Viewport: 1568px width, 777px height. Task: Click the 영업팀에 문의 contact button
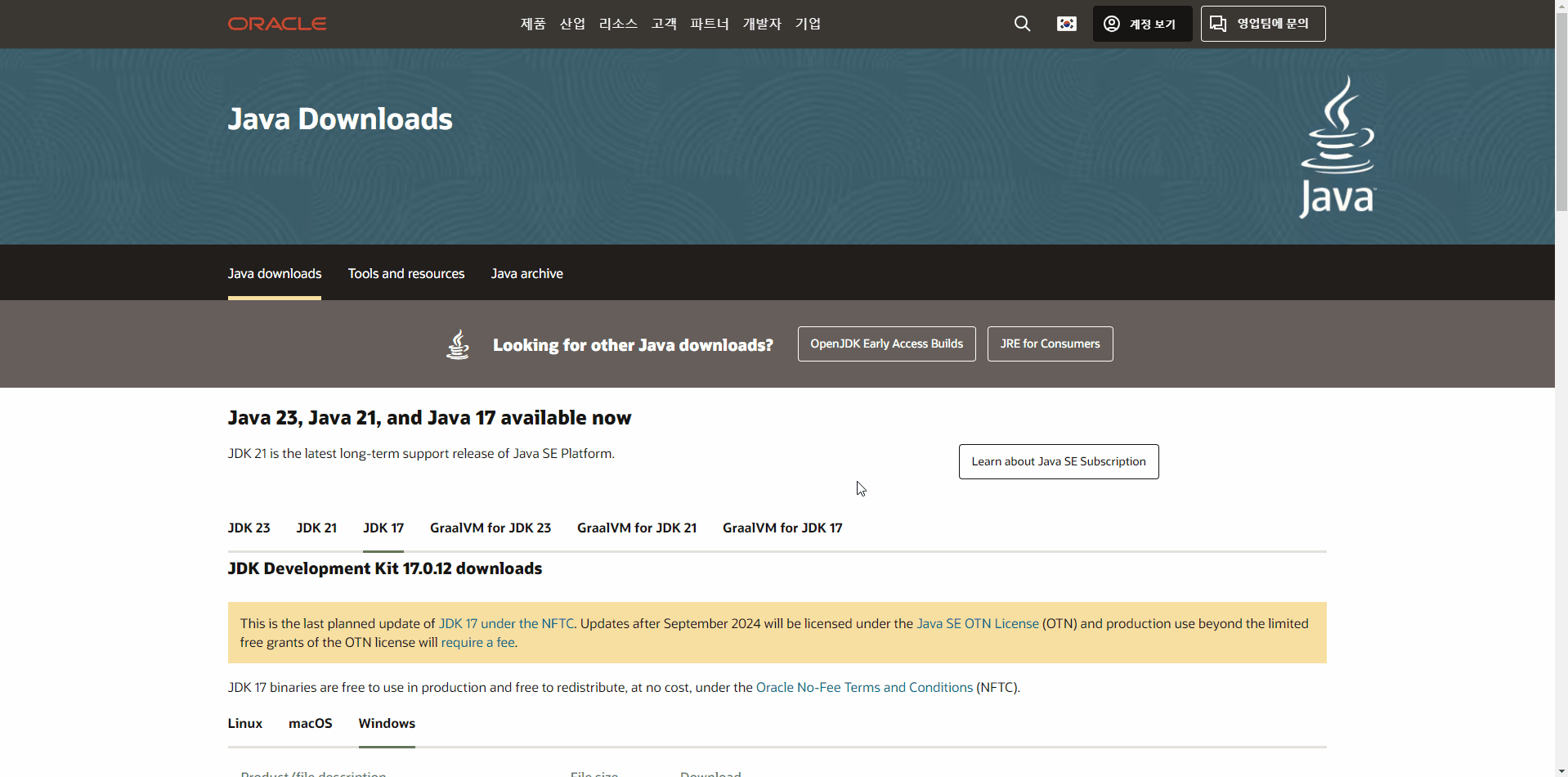(x=1263, y=24)
